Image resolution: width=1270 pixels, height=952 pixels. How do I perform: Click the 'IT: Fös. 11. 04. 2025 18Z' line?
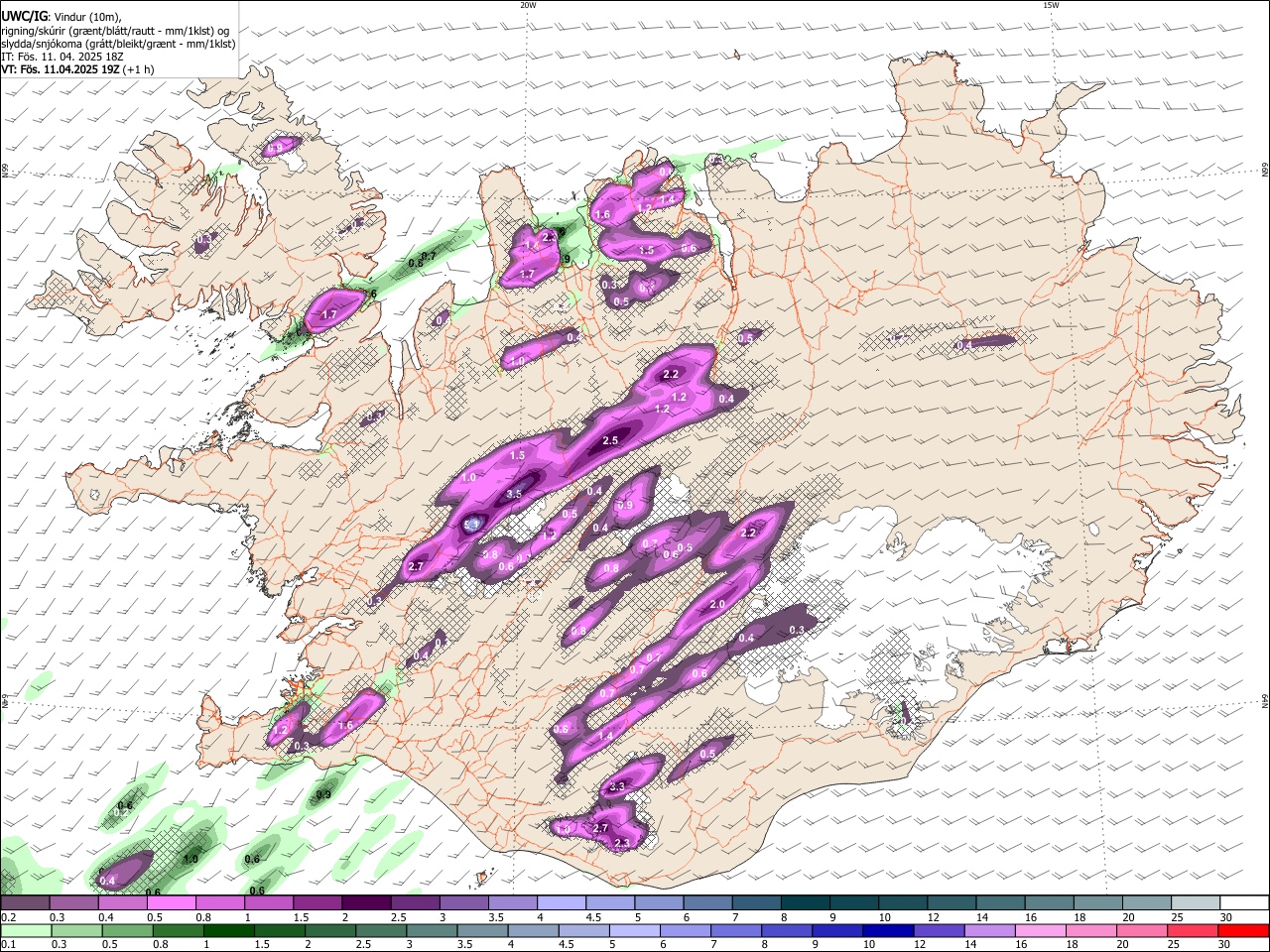63,57
